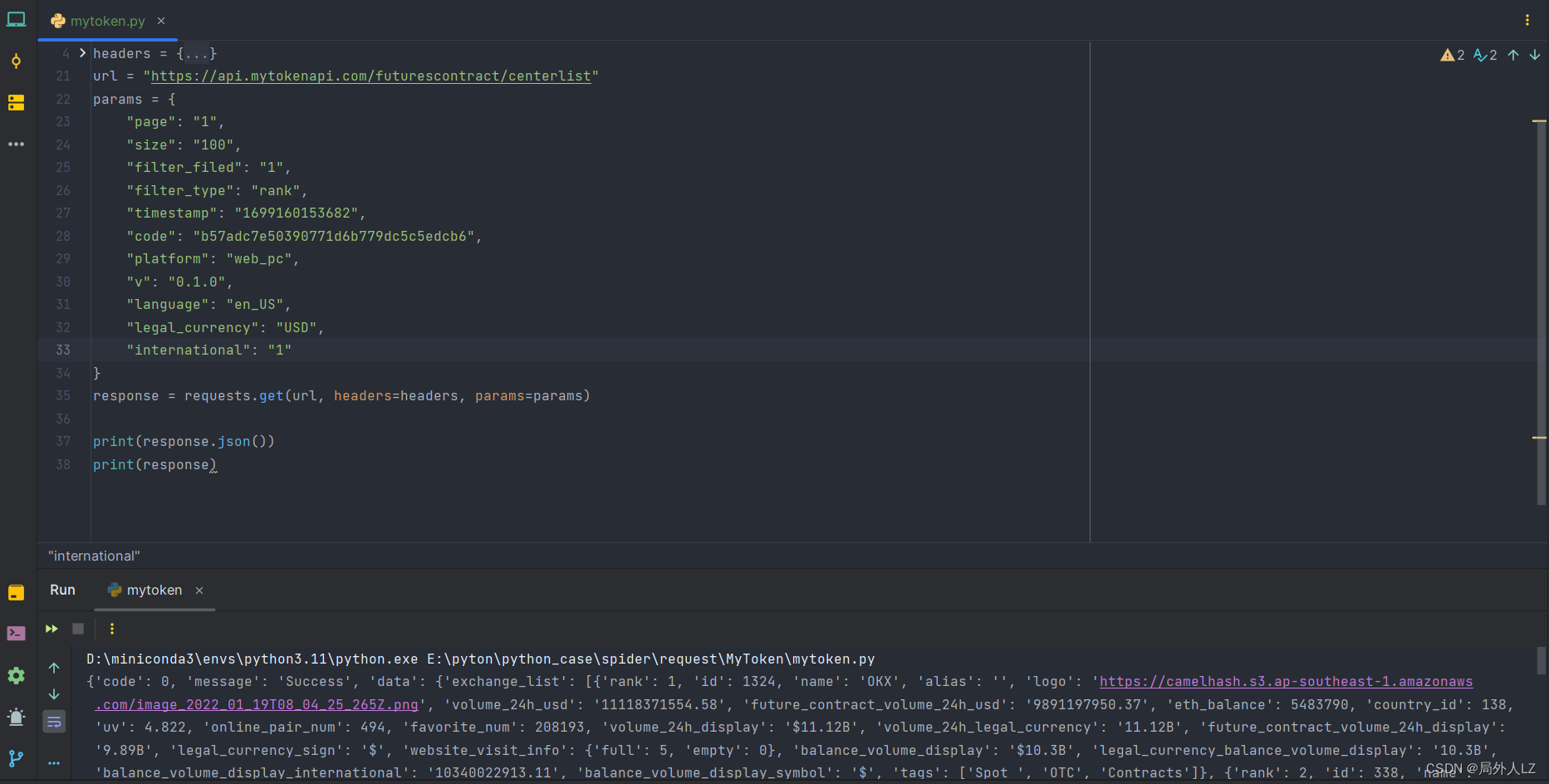Open the console gutter ellipsis more actions

coord(54,762)
